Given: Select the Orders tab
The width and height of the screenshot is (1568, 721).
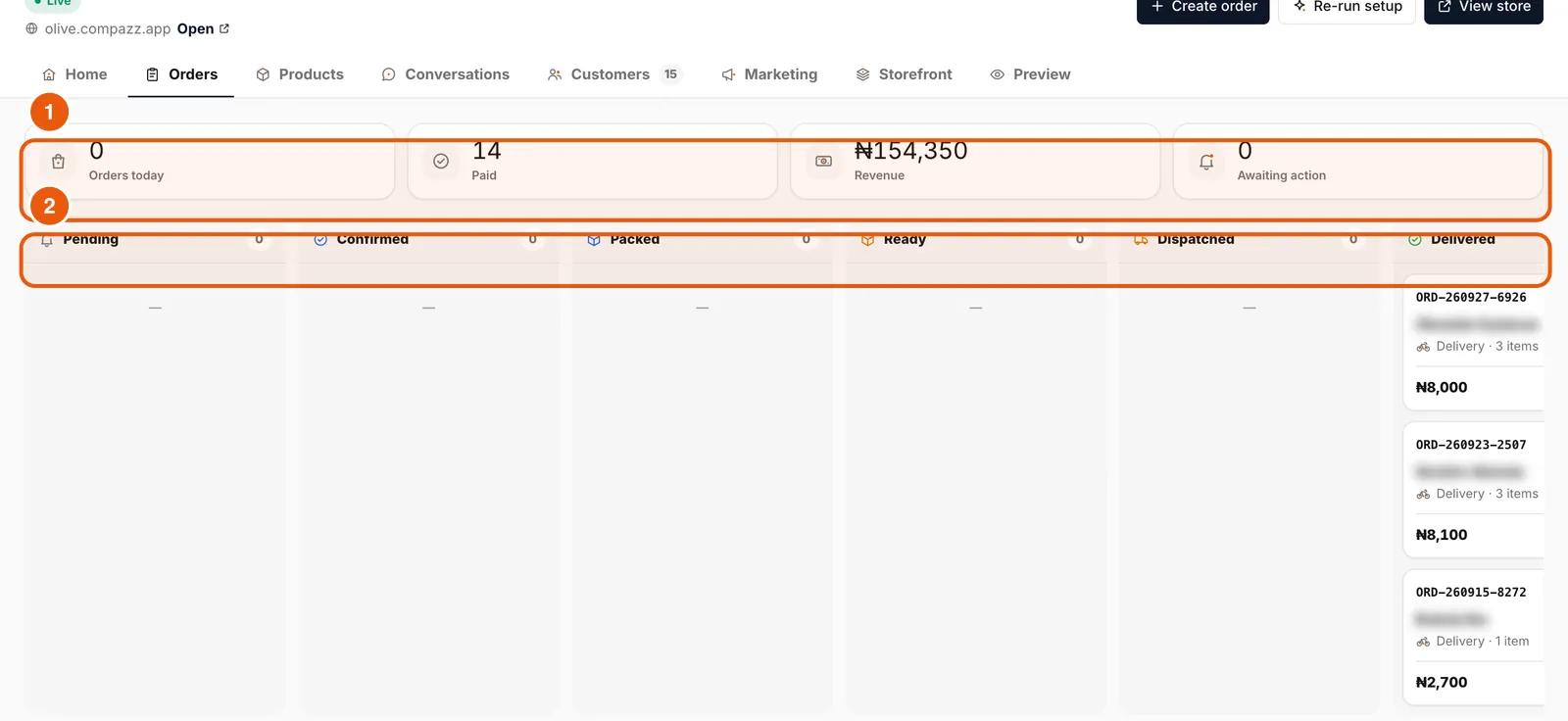Looking at the screenshot, I should pos(181,74).
